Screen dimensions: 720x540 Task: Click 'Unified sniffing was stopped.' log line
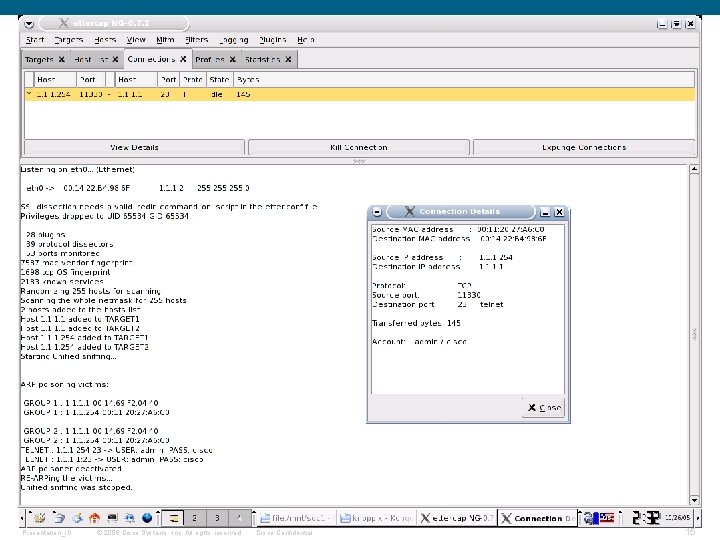click(x=76, y=487)
